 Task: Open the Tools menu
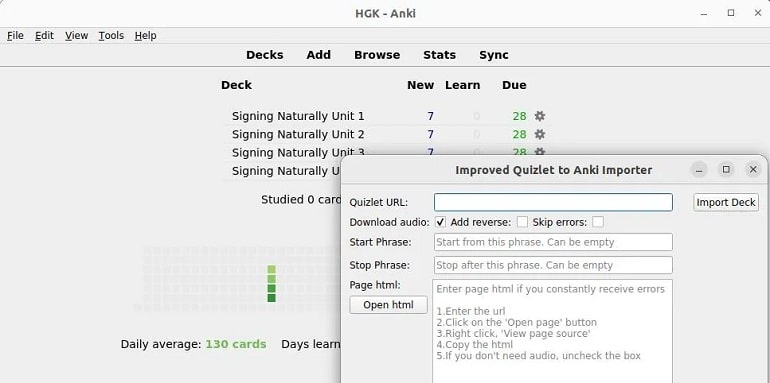click(x=111, y=35)
